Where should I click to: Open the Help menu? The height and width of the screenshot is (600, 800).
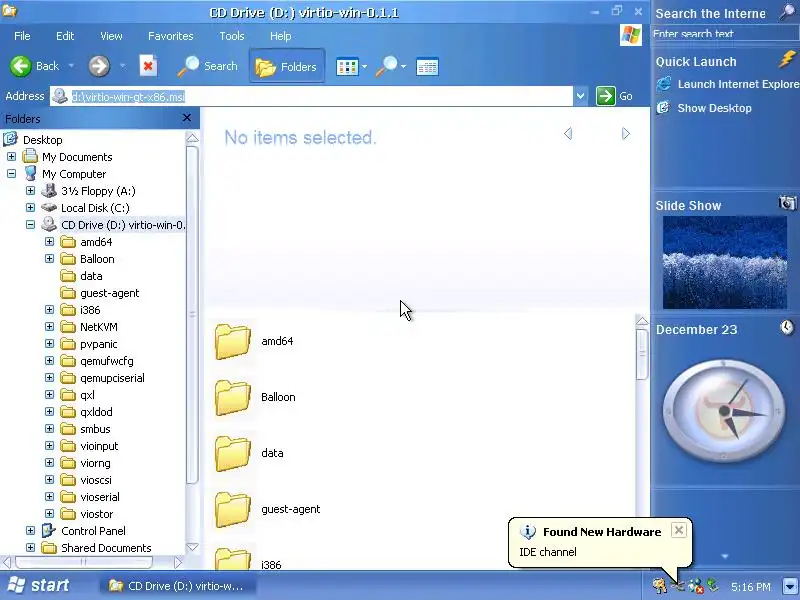(280, 36)
